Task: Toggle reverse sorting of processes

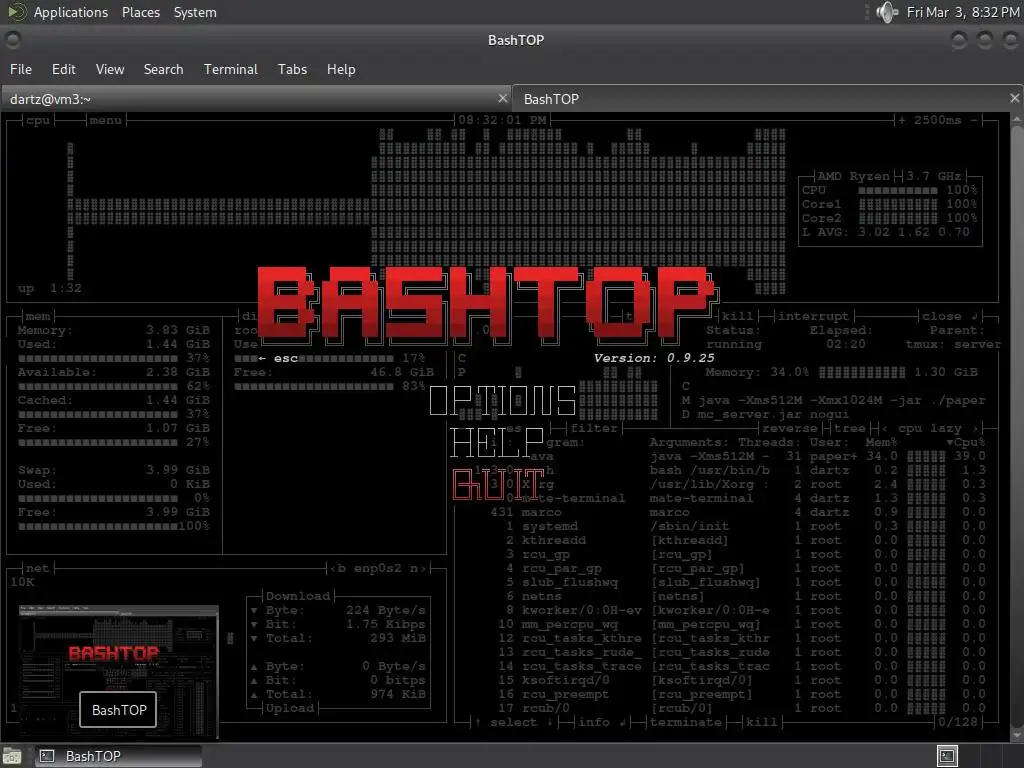Action: [789, 428]
